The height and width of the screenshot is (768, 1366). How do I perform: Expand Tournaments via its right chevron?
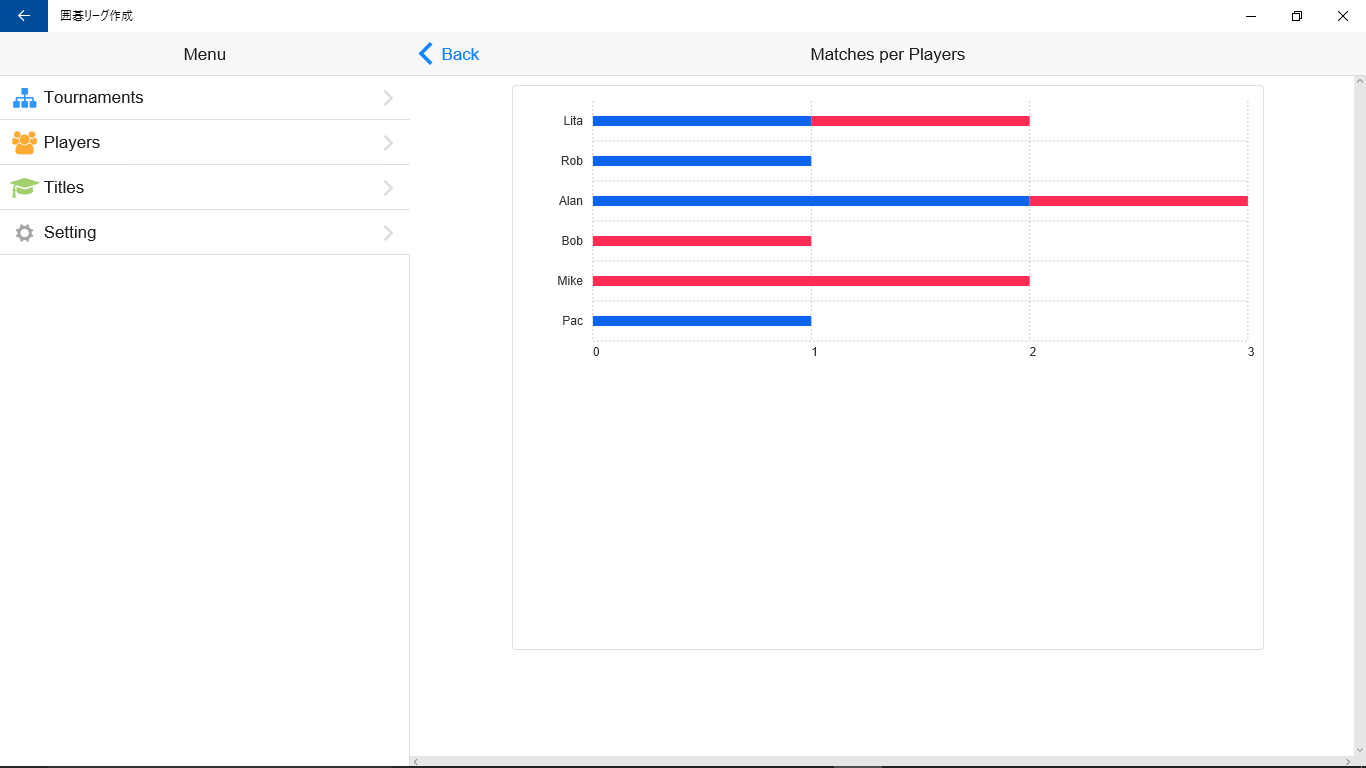(x=388, y=98)
